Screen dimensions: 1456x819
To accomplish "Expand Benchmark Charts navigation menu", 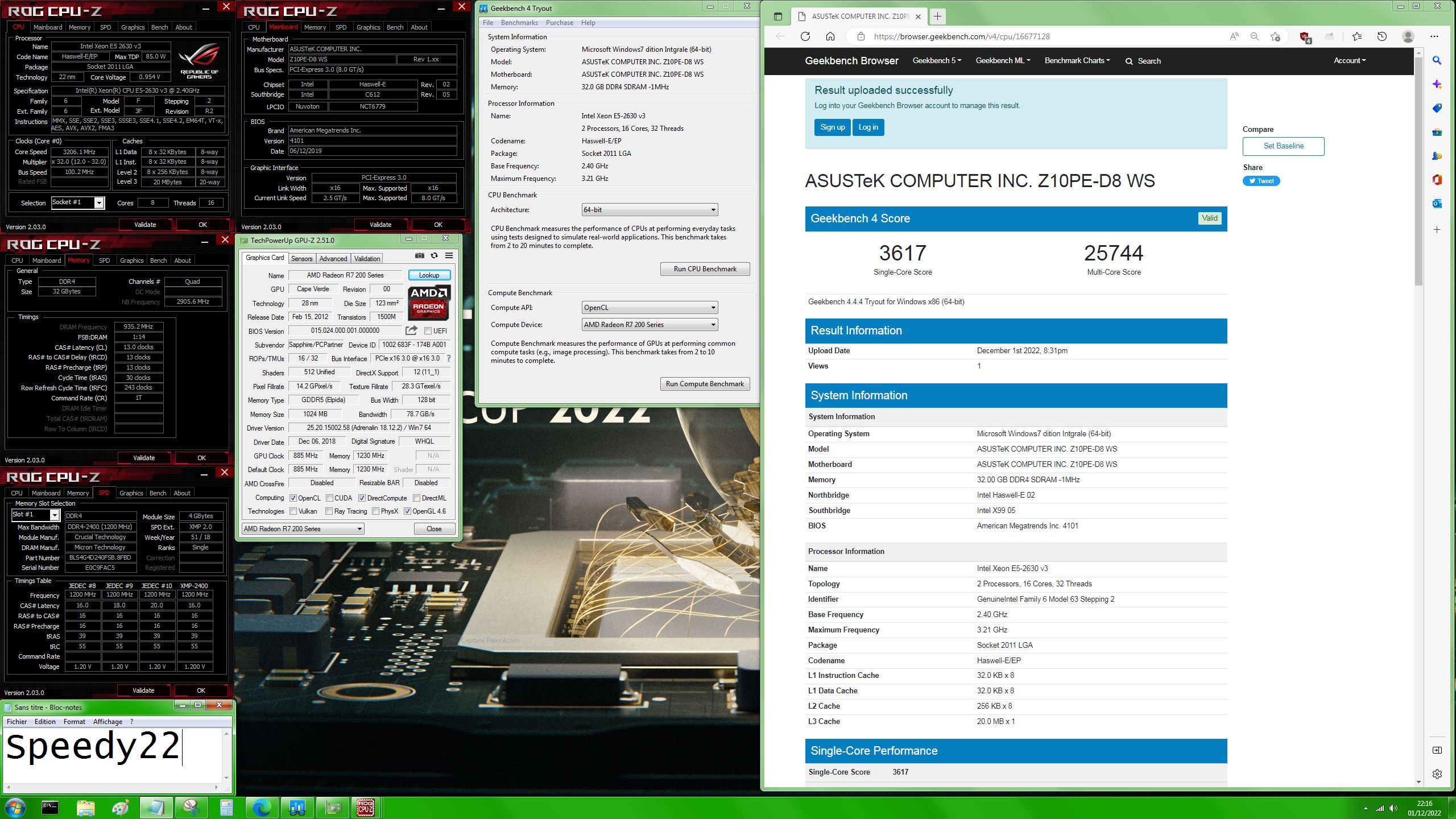I will 1077,60.
